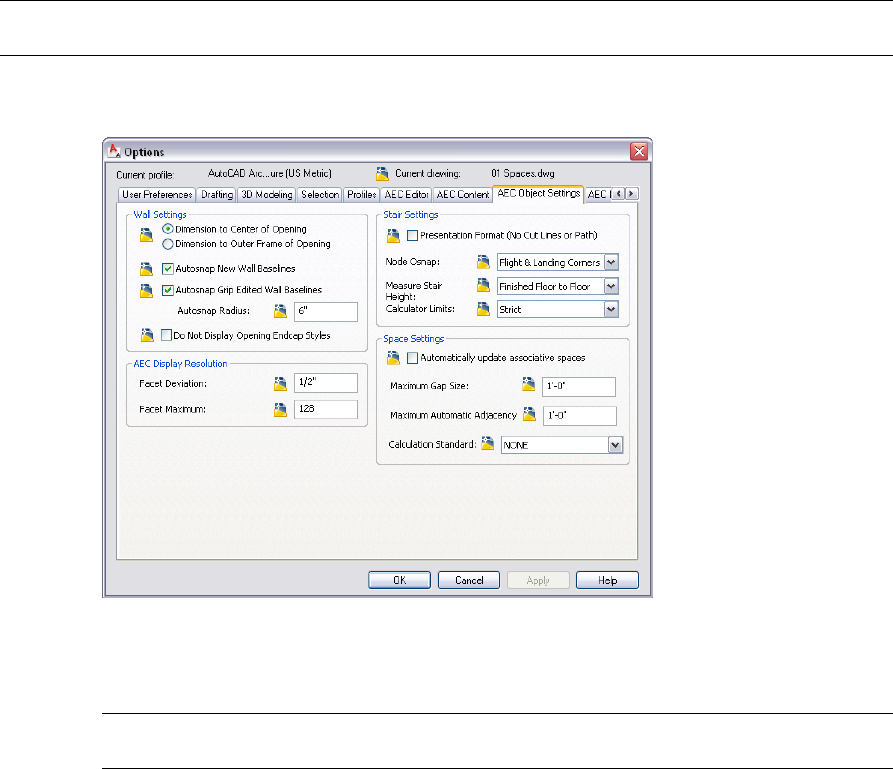The width and height of the screenshot is (893, 769).
Task: Enable Presentation Format checkbox
Action: tap(412, 235)
